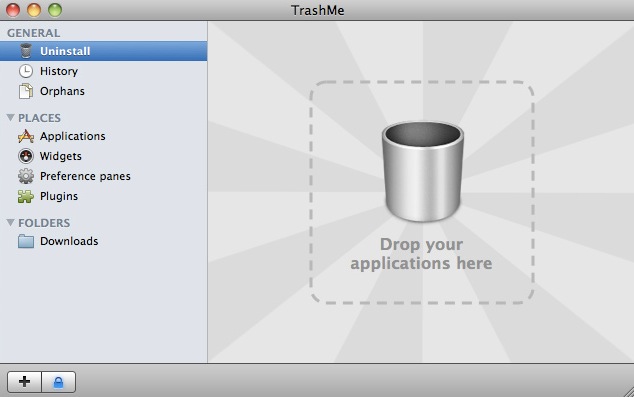This screenshot has width=634, height=397.
Task: Click the Uninstall trash can icon
Action: tap(26, 51)
